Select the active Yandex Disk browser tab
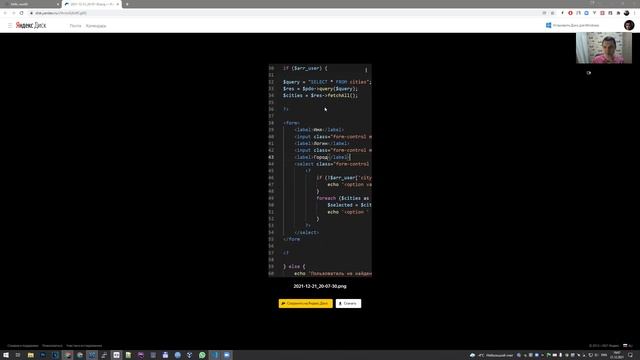640x360 pixels. pyautogui.click(x=92, y=4)
